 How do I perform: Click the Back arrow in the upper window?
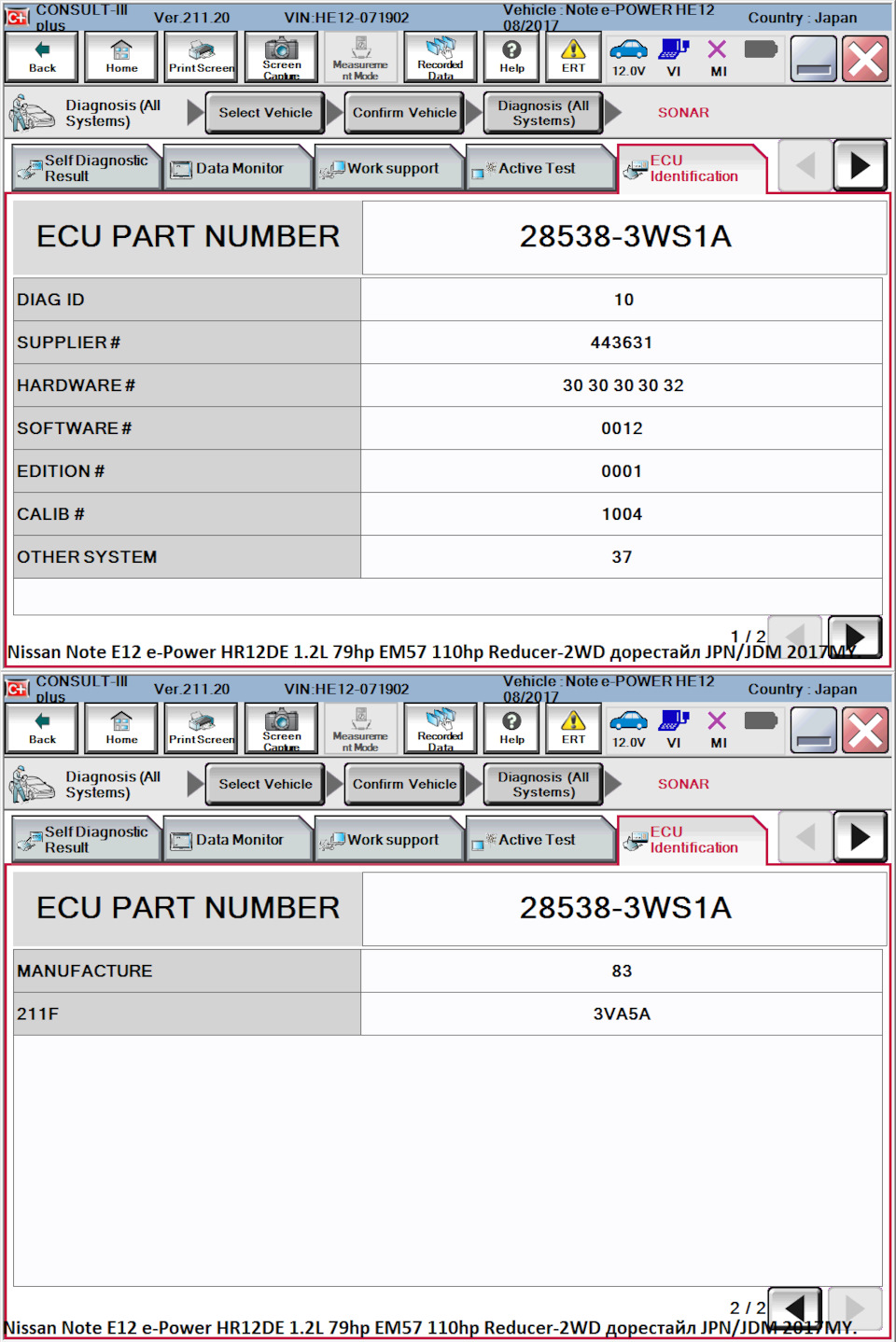coord(42,56)
